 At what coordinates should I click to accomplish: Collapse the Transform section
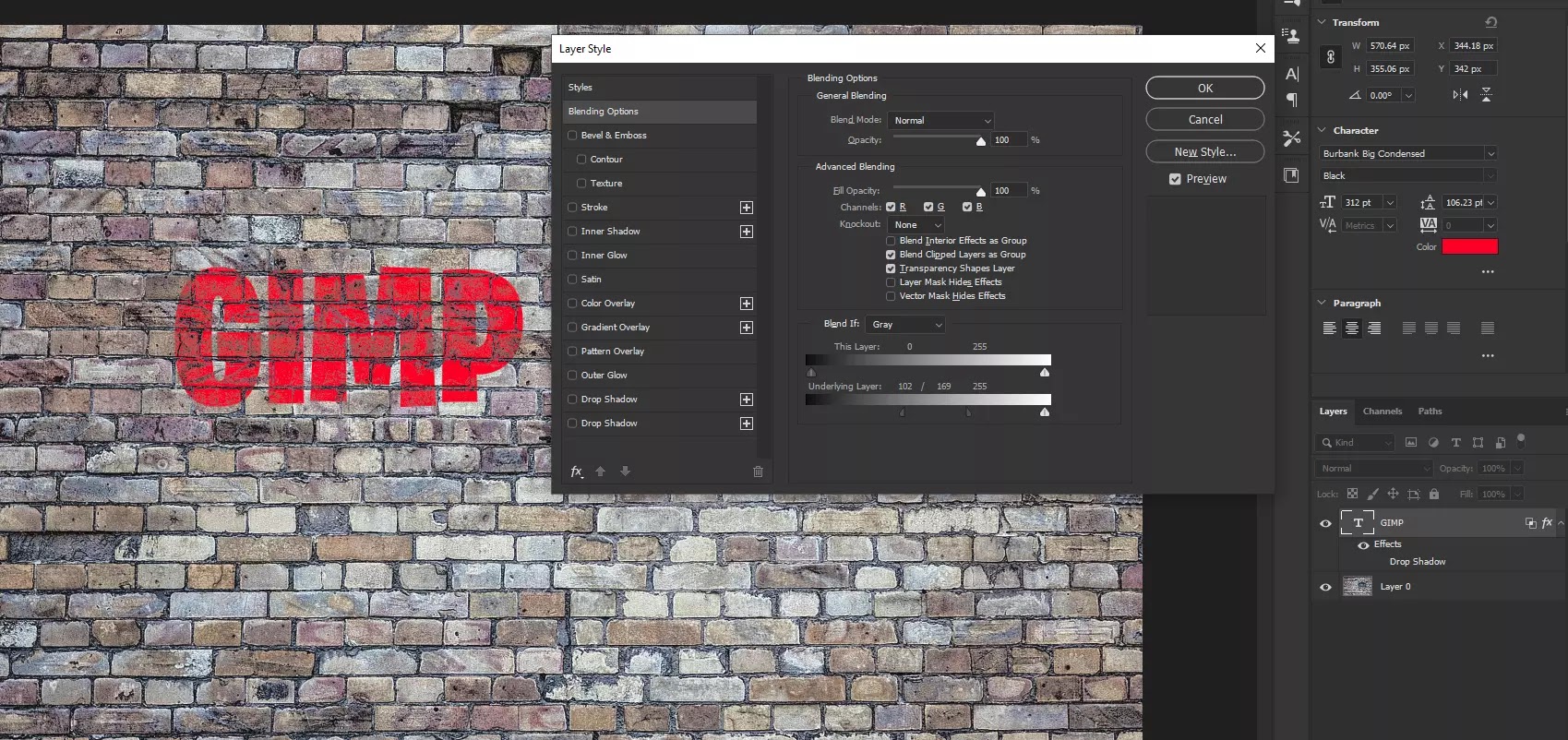coord(1322,22)
